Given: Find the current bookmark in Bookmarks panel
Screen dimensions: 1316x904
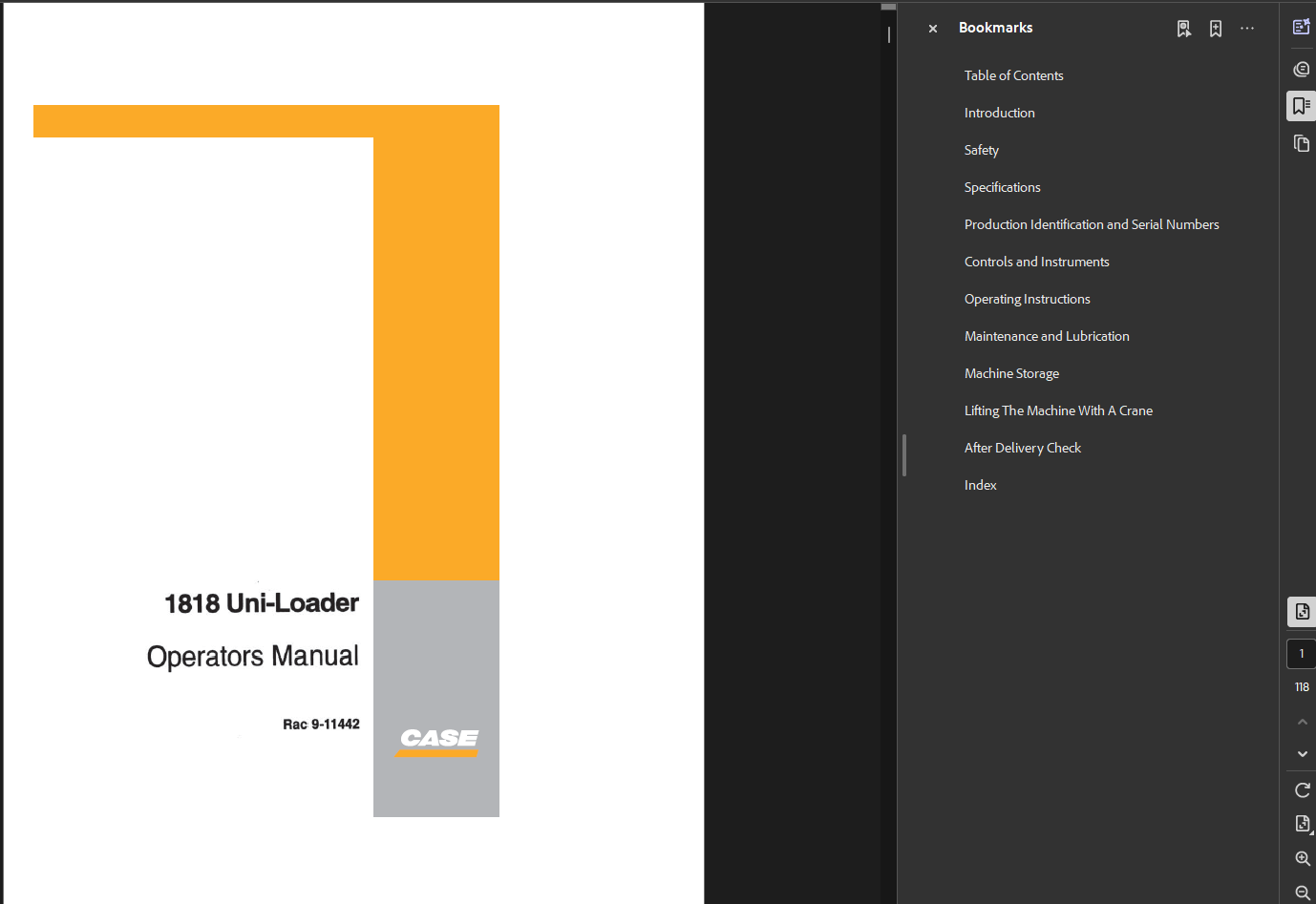Looking at the screenshot, I should (x=1184, y=29).
